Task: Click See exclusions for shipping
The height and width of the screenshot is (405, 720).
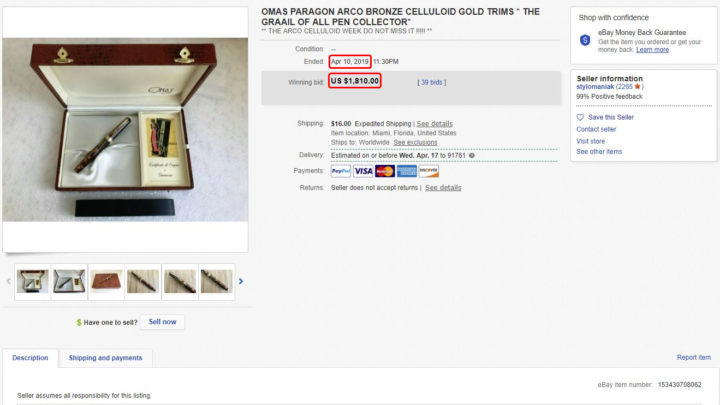Action: [415, 142]
